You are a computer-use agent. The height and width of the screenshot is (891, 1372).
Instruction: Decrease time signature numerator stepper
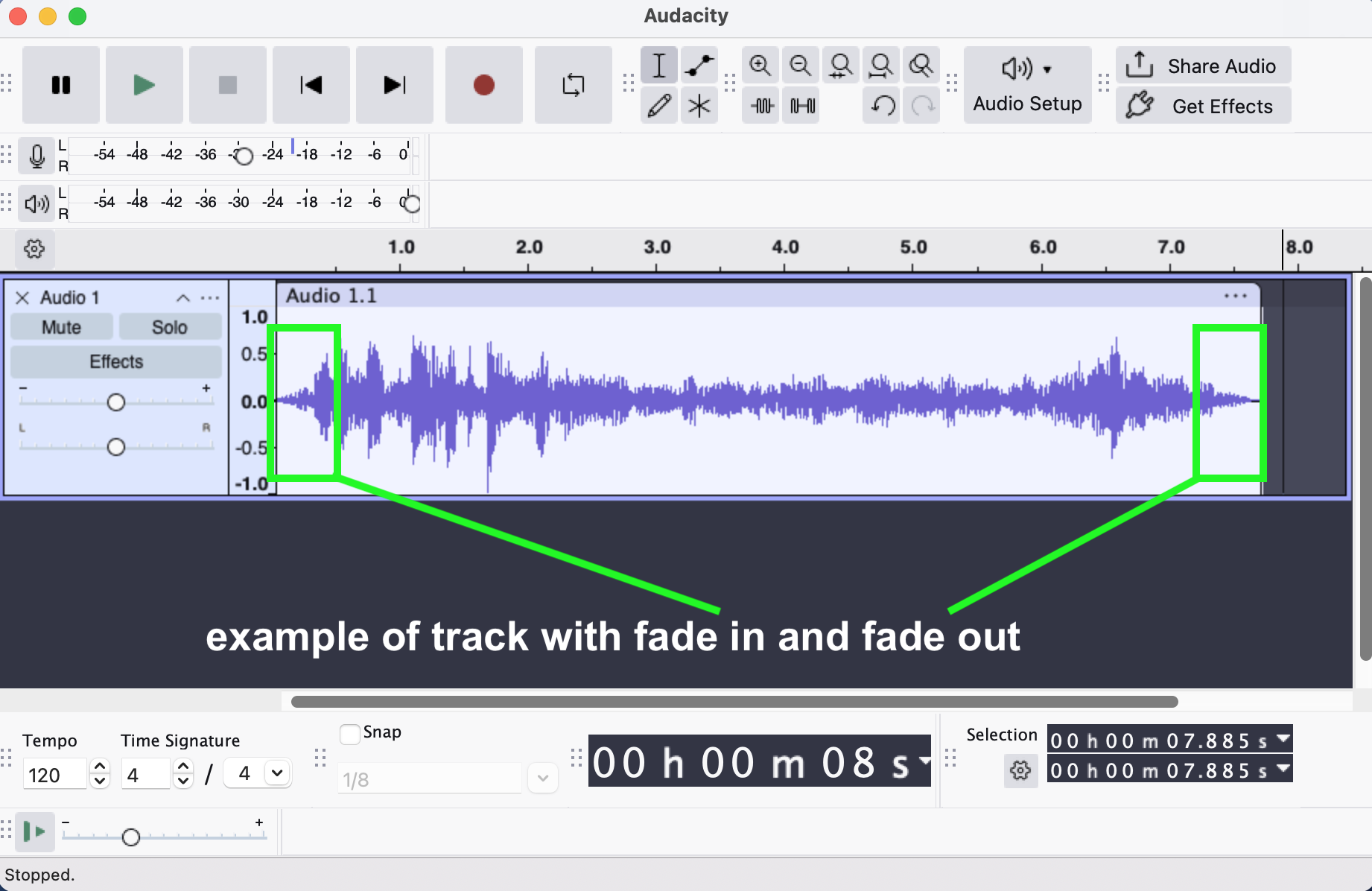[183, 781]
